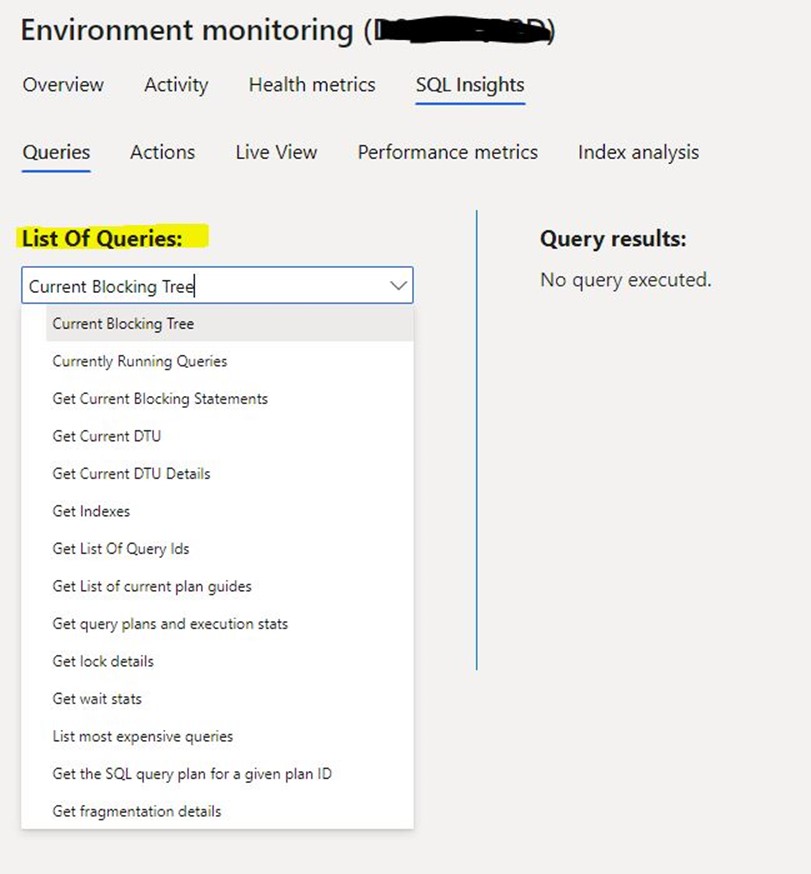Select Current Blocking Tree option in list

tap(230, 324)
